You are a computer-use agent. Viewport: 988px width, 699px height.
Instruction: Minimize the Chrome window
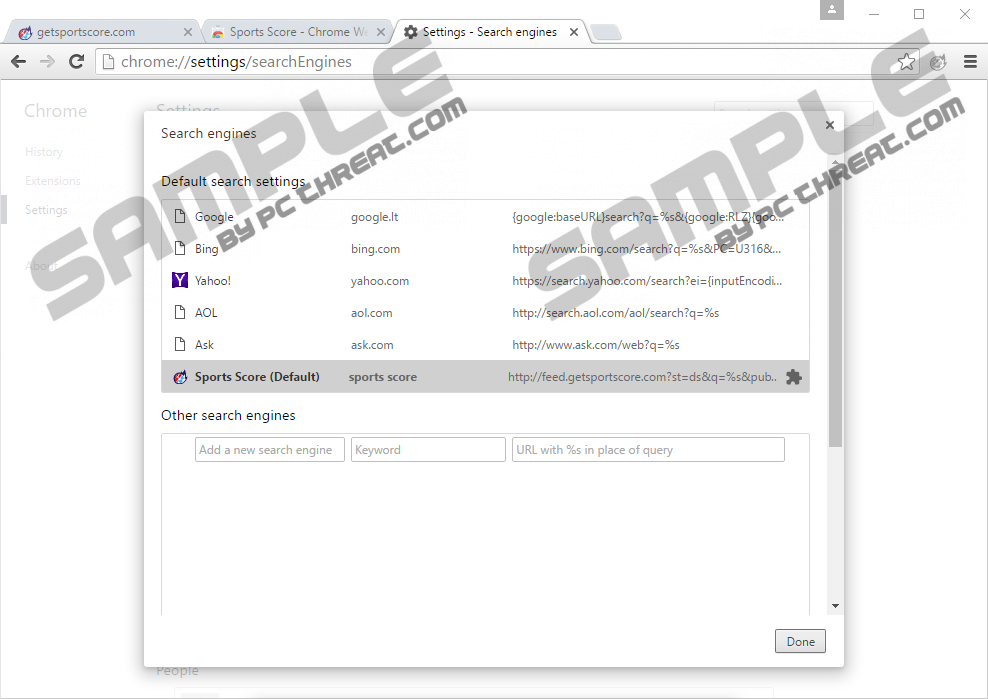[874, 14]
